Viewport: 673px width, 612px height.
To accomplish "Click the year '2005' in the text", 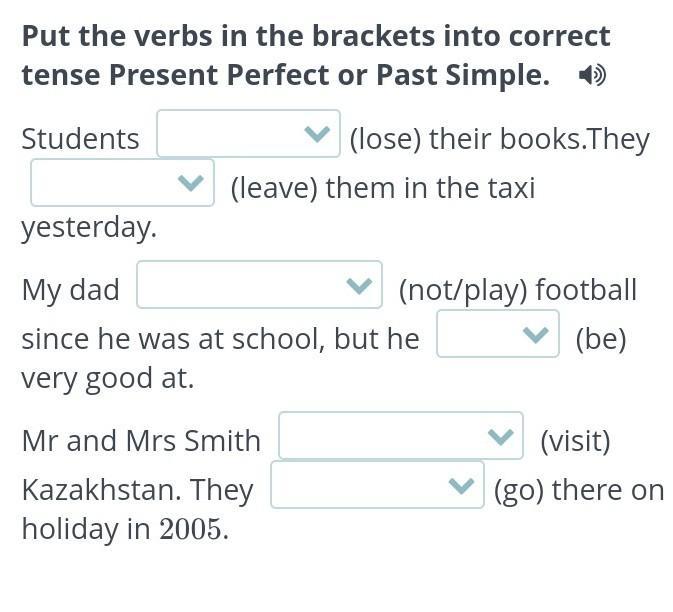I will 191,529.
